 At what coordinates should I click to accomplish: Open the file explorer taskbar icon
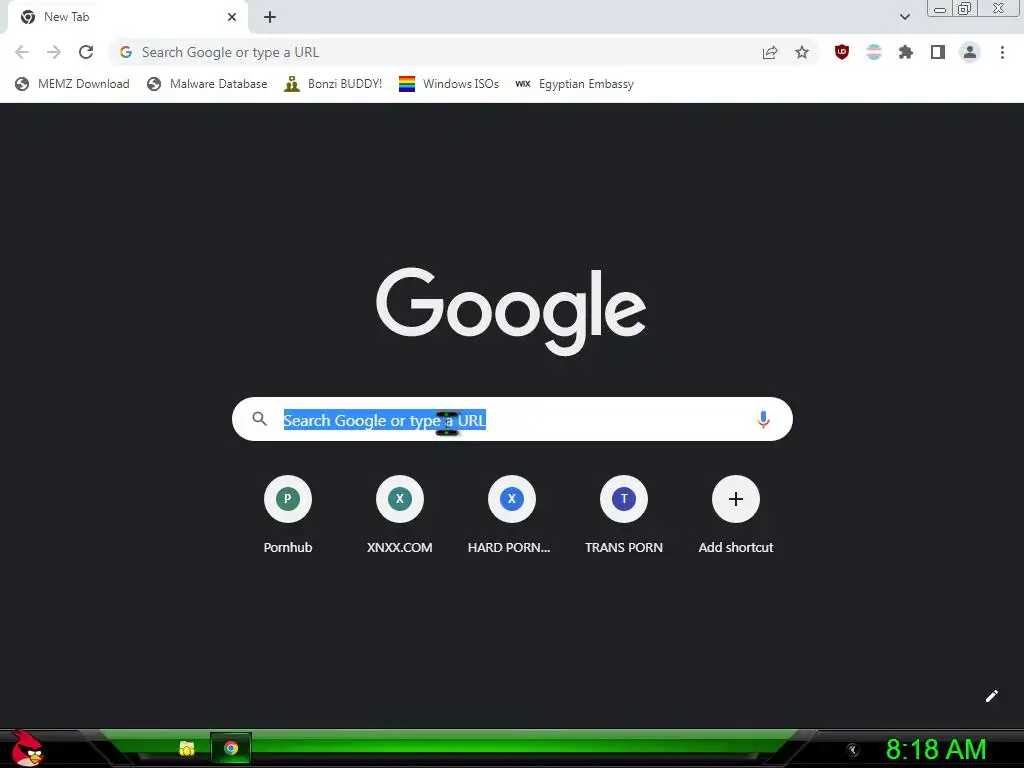coord(187,748)
